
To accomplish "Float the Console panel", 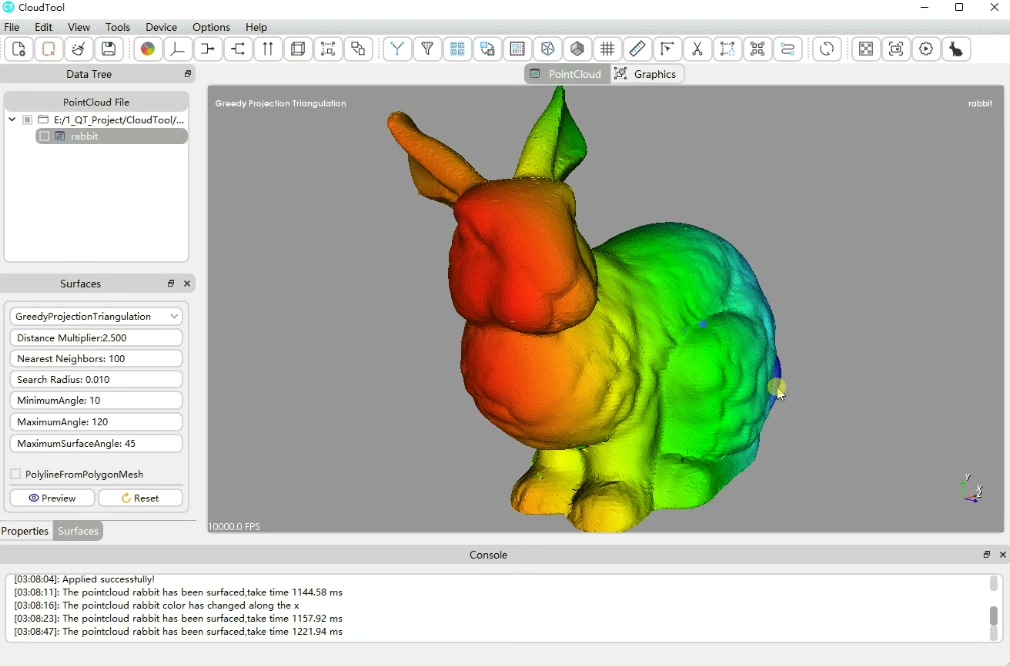I will pos(987,555).
